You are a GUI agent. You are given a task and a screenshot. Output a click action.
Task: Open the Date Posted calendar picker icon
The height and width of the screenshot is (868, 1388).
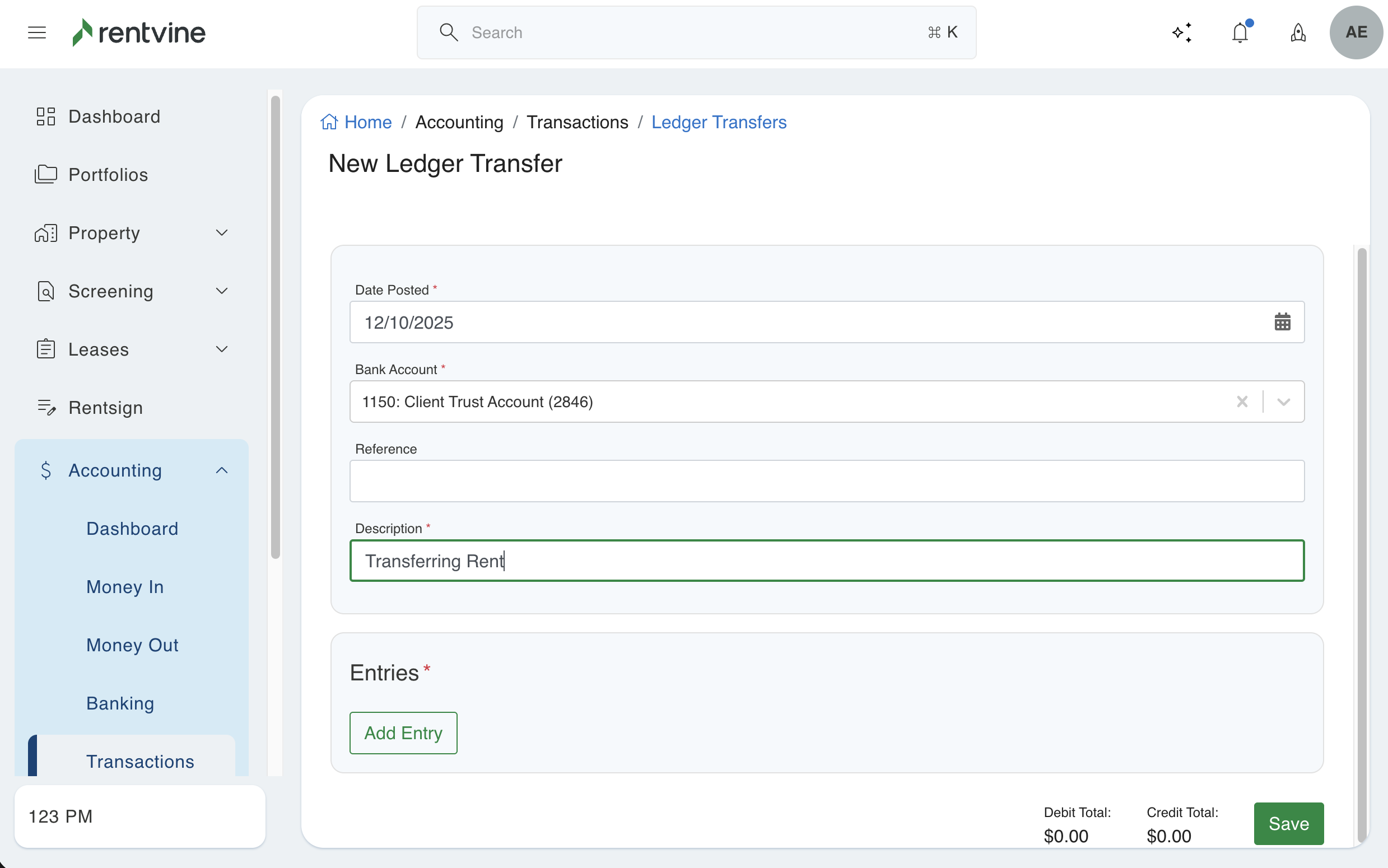pyautogui.click(x=1282, y=322)
